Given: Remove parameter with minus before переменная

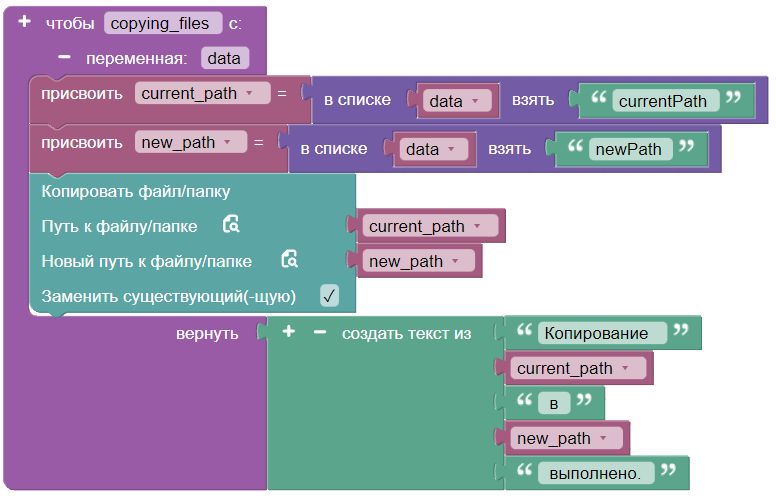Looking at the screenshot, I should click(64, 57).
